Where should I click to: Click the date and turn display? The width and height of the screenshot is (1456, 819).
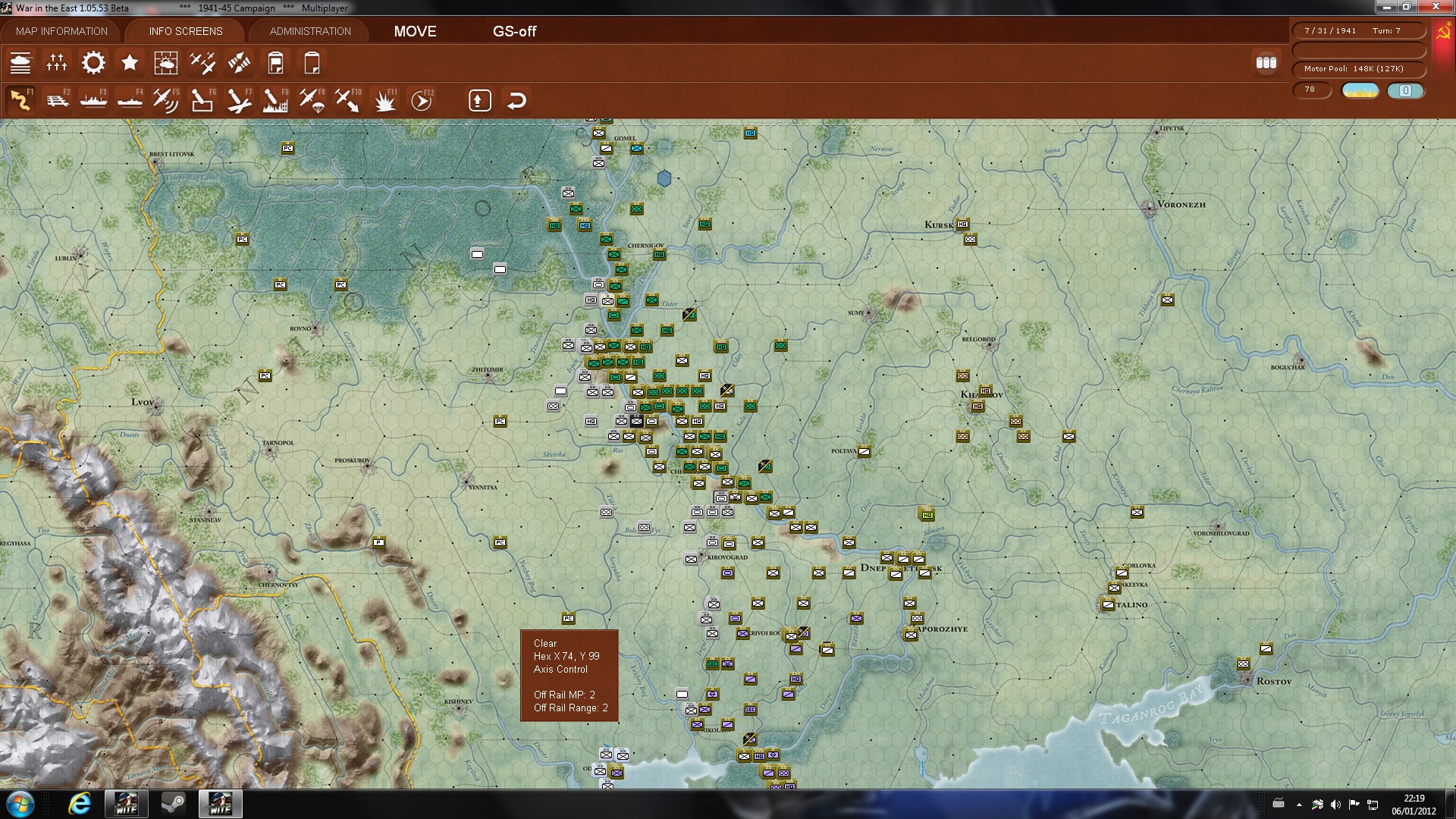[x=1359, y=31]
